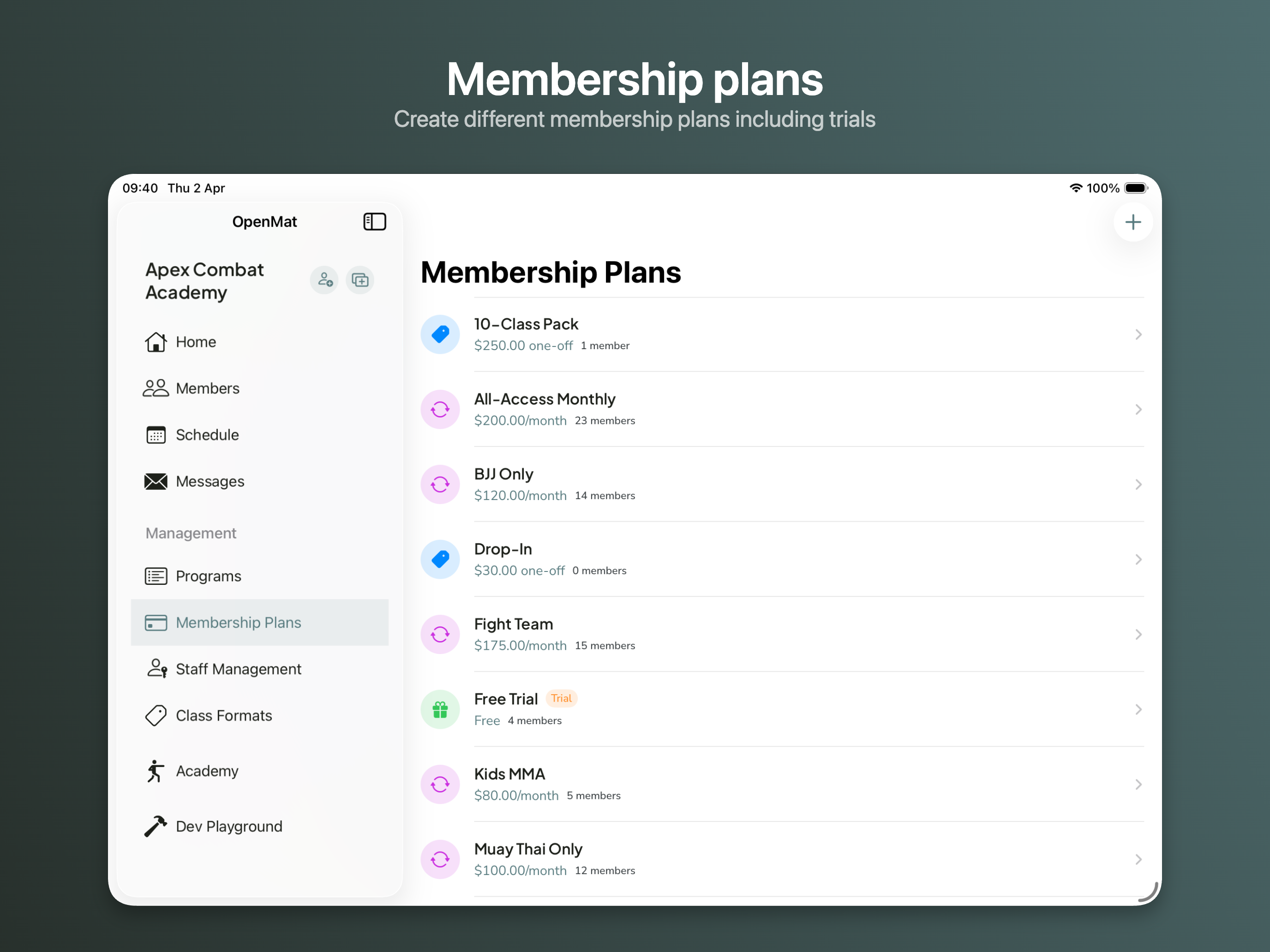Select the Home icon in the sidebar

pos(156,341)
